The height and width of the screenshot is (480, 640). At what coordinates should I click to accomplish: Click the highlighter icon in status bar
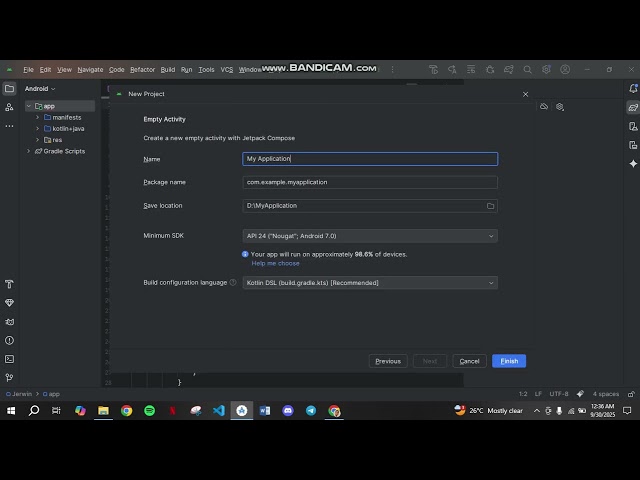pyautogui.click(x=580, y=394)
